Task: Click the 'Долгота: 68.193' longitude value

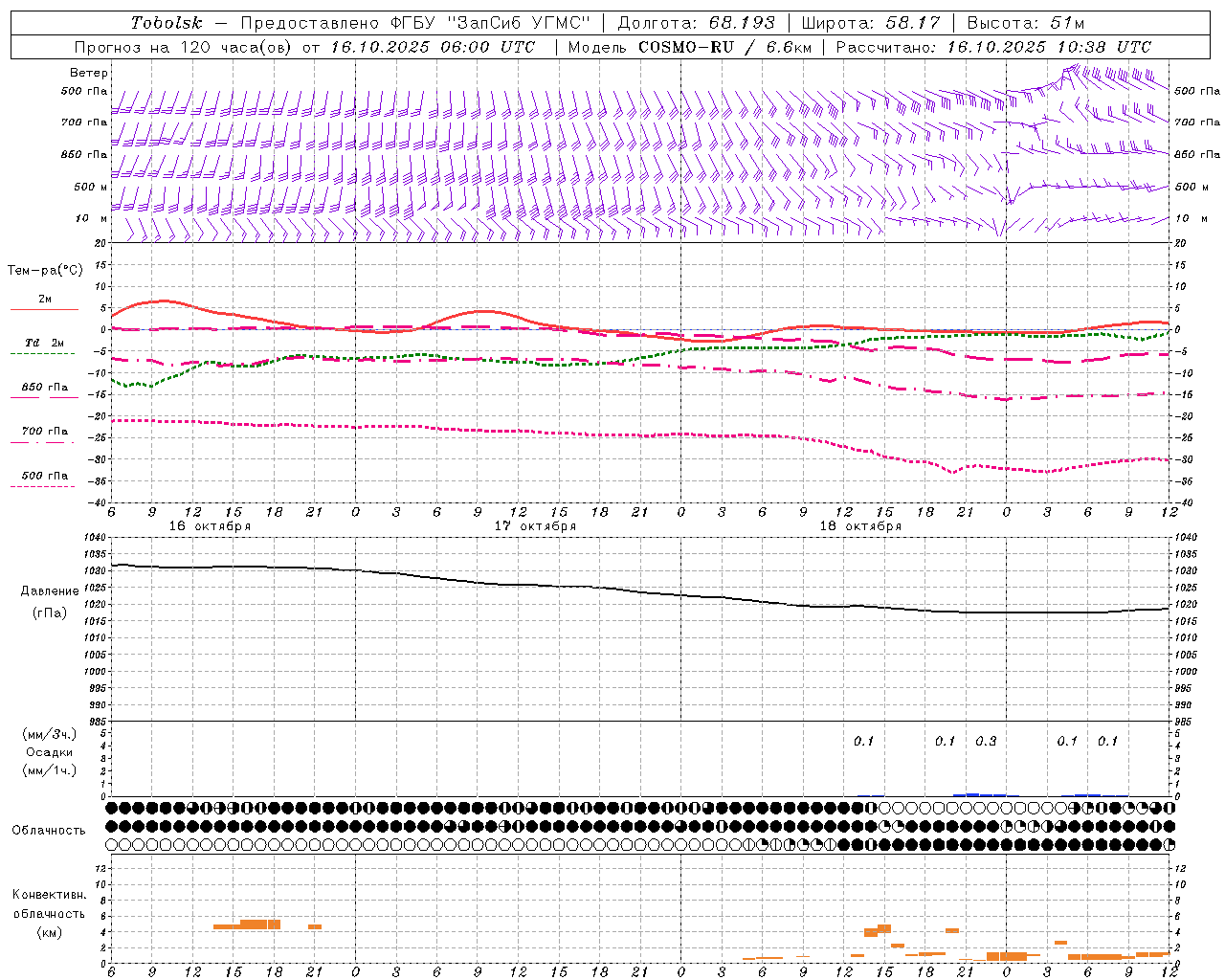Action: point(697,23)
